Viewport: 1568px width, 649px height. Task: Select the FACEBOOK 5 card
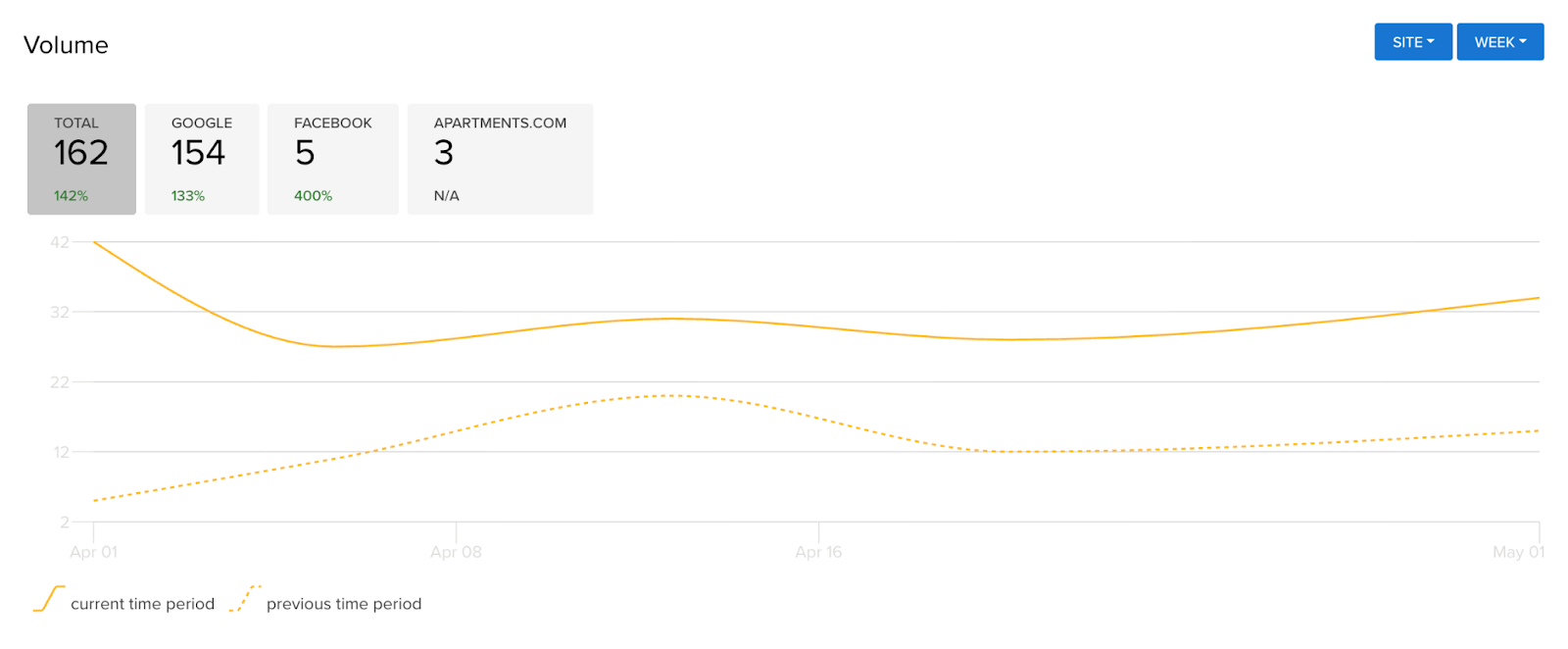click(332, 159)
